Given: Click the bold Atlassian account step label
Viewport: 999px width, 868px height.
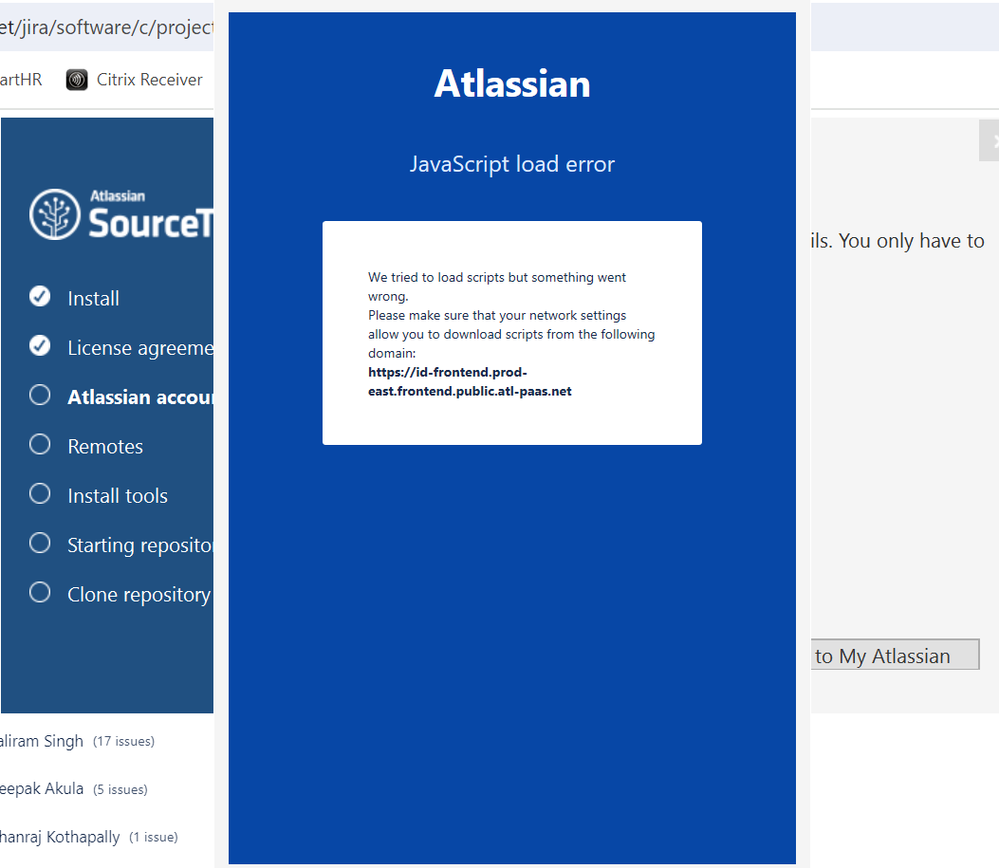Looking at the screenshot, I should click(x=140, y=397).
